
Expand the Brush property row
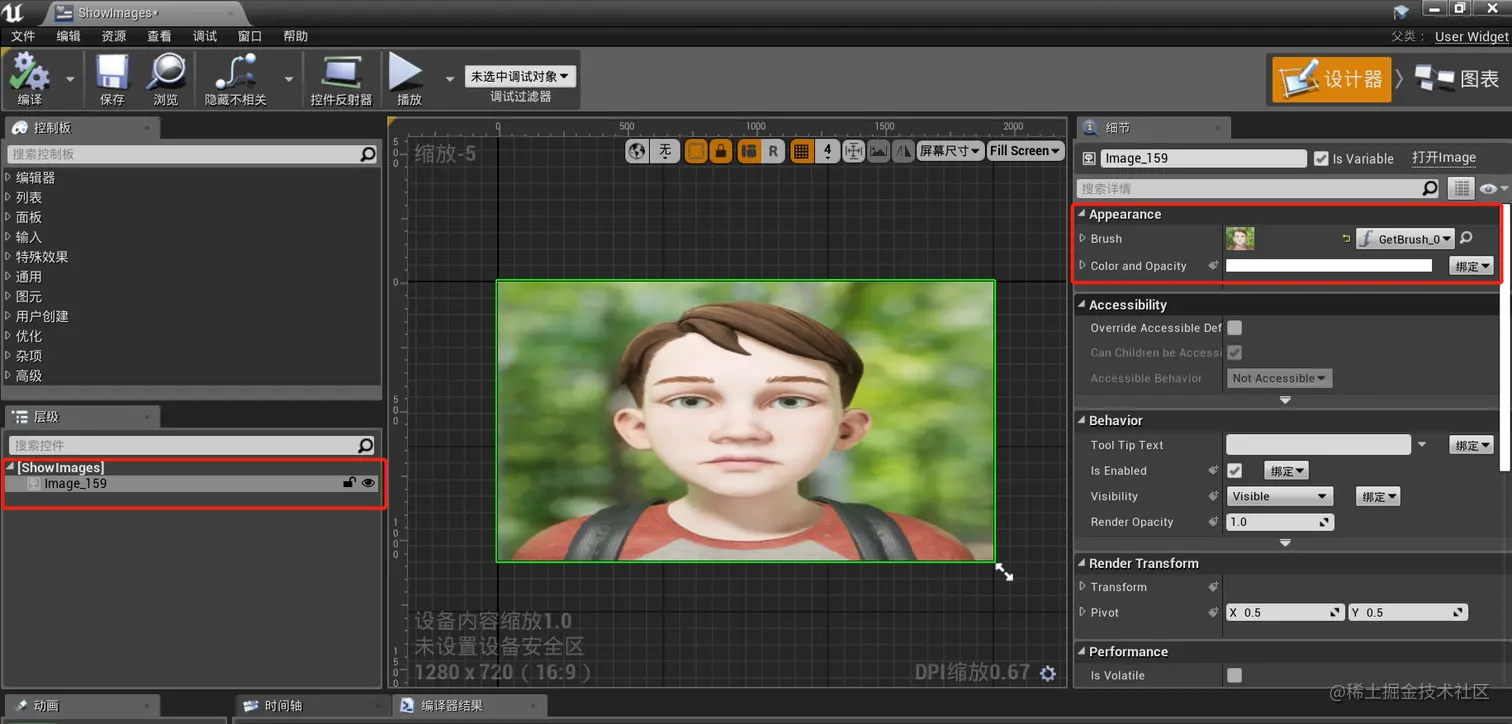click(x=1083, y=238)
